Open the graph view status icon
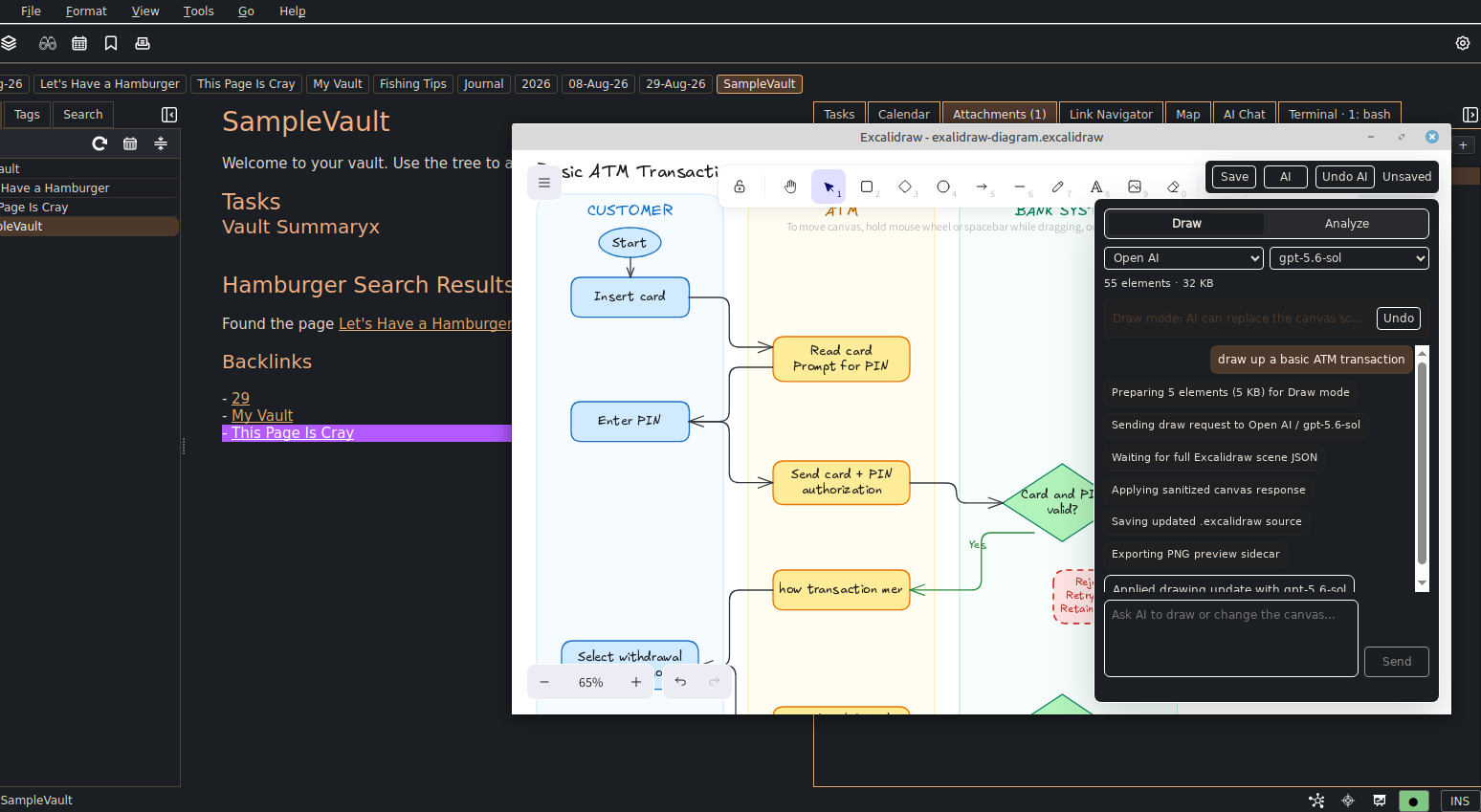Screen dimensions: 1481x812 coord(1317,801)
